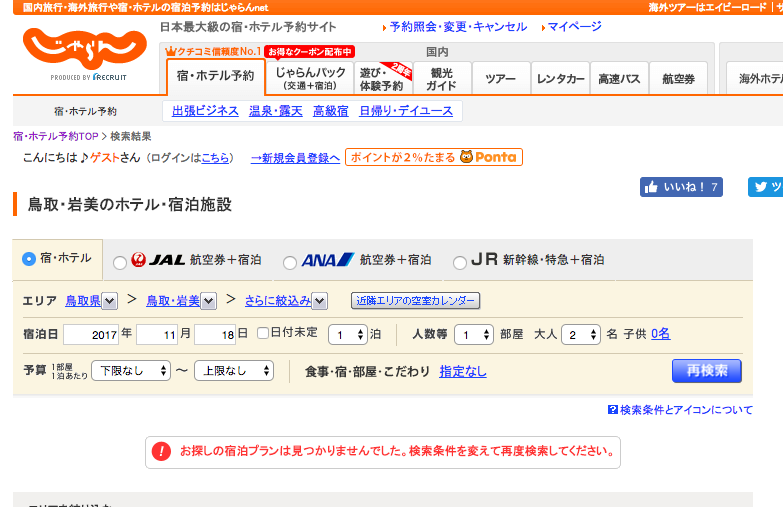Open the 高速バス tab
Viewport: 783px width, 507px height.
[x=619, y=78]
